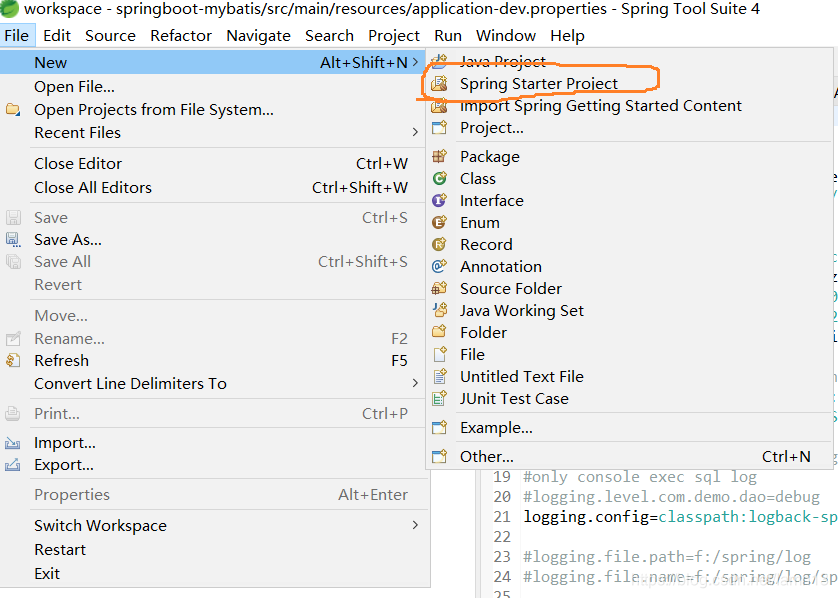The width and height of the screenshot is (838, 598).
Task: Open the Edit menu
Action: pyautogui.click(x=57, y=35)
